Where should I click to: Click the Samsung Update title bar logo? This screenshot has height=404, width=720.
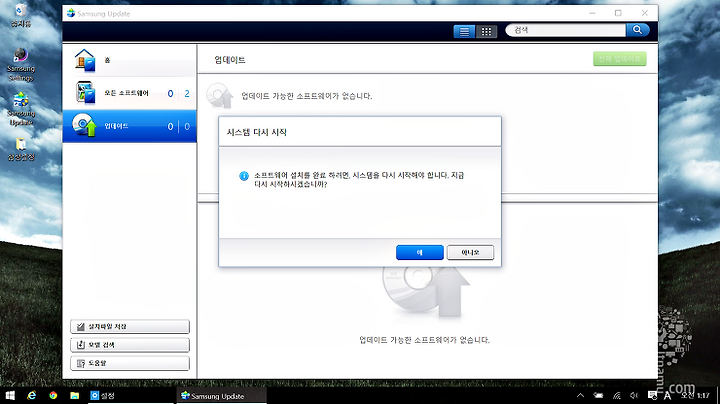click(x=71, y=13)
